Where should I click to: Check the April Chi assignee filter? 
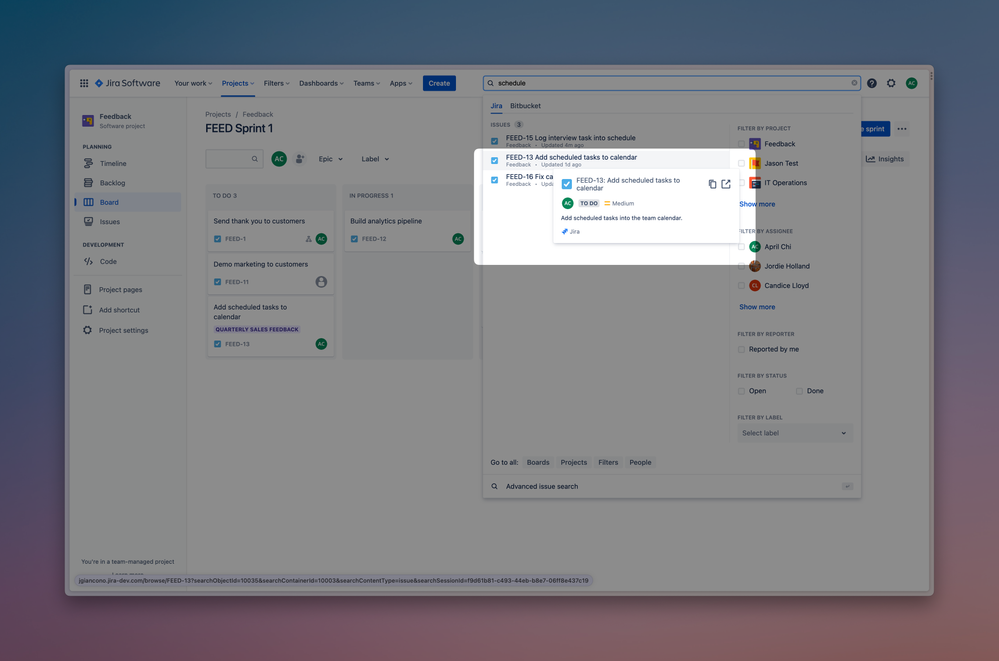pyautogui.click(x=741, y=247)
